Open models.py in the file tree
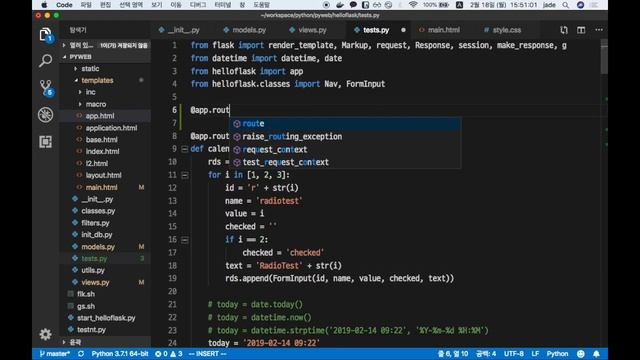The height and width of the screenshot is (360, 640). coord(98,247)
